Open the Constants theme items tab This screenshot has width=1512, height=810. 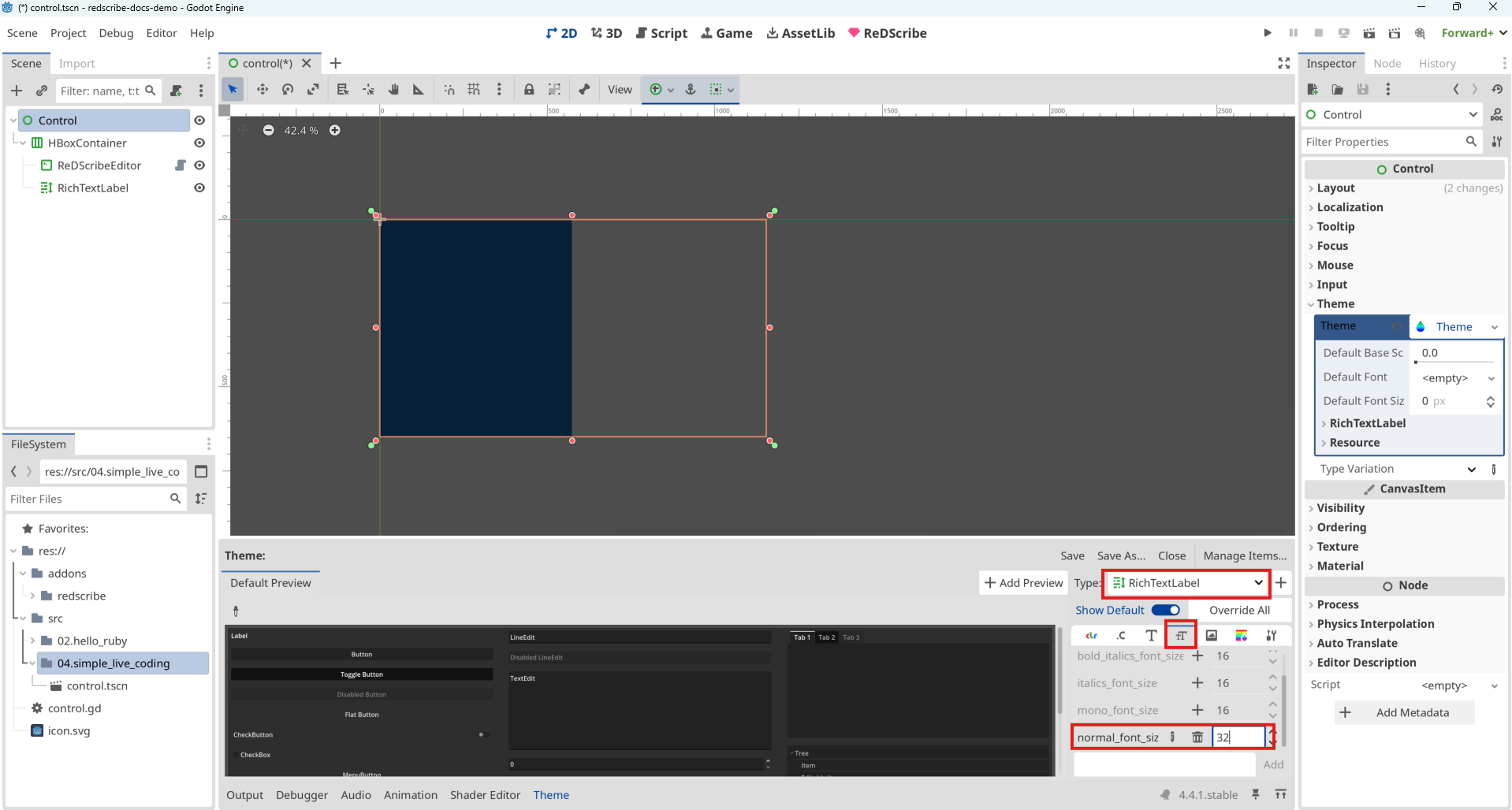point(1121,635)
